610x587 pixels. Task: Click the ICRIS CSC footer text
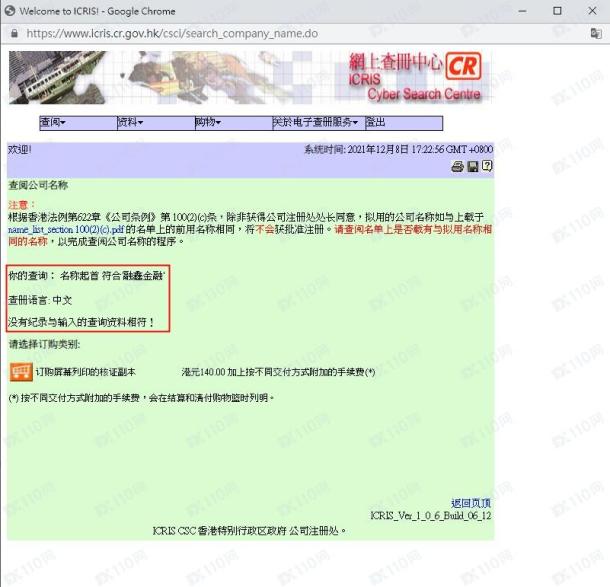coord(249,531)
